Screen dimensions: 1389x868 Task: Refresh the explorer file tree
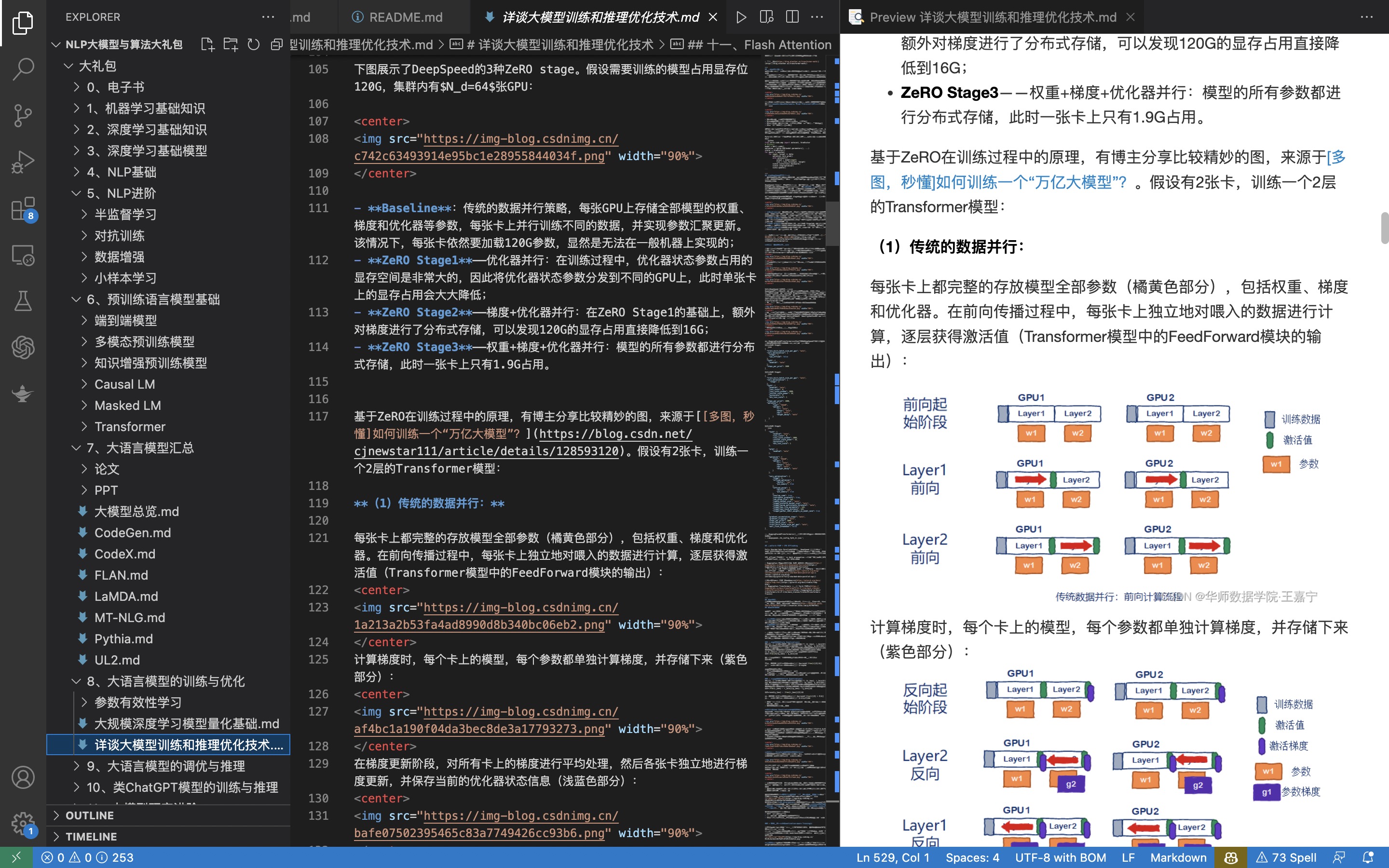point(254,45)
